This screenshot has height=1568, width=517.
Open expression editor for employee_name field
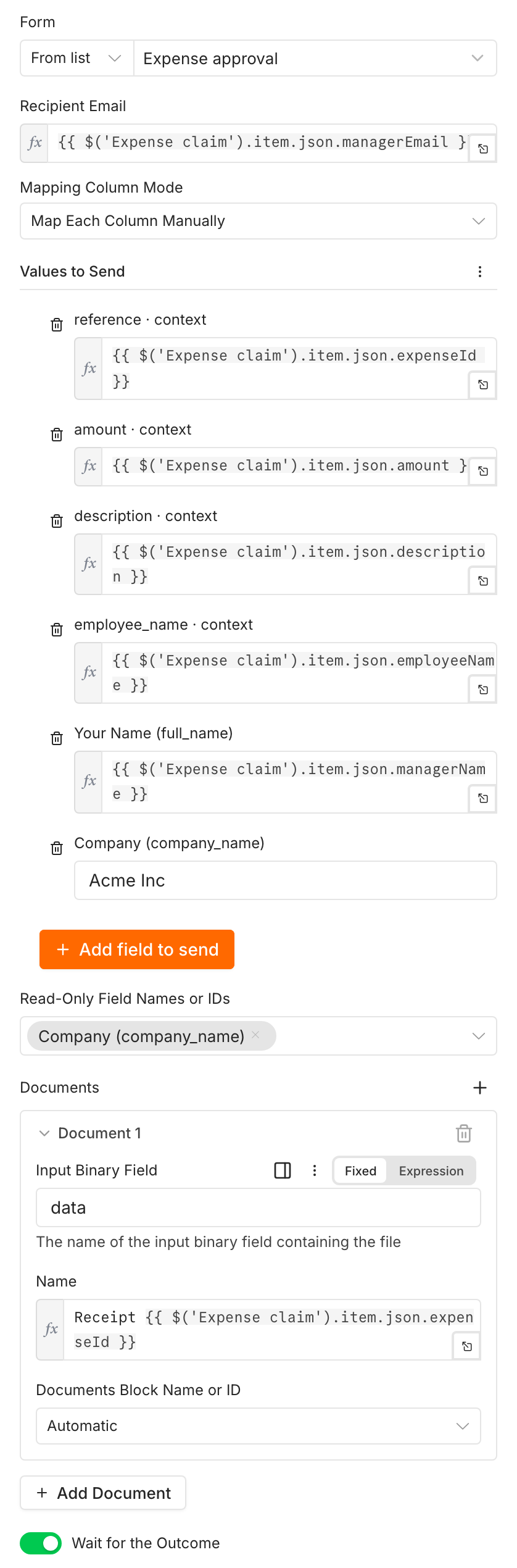point(483,690)
